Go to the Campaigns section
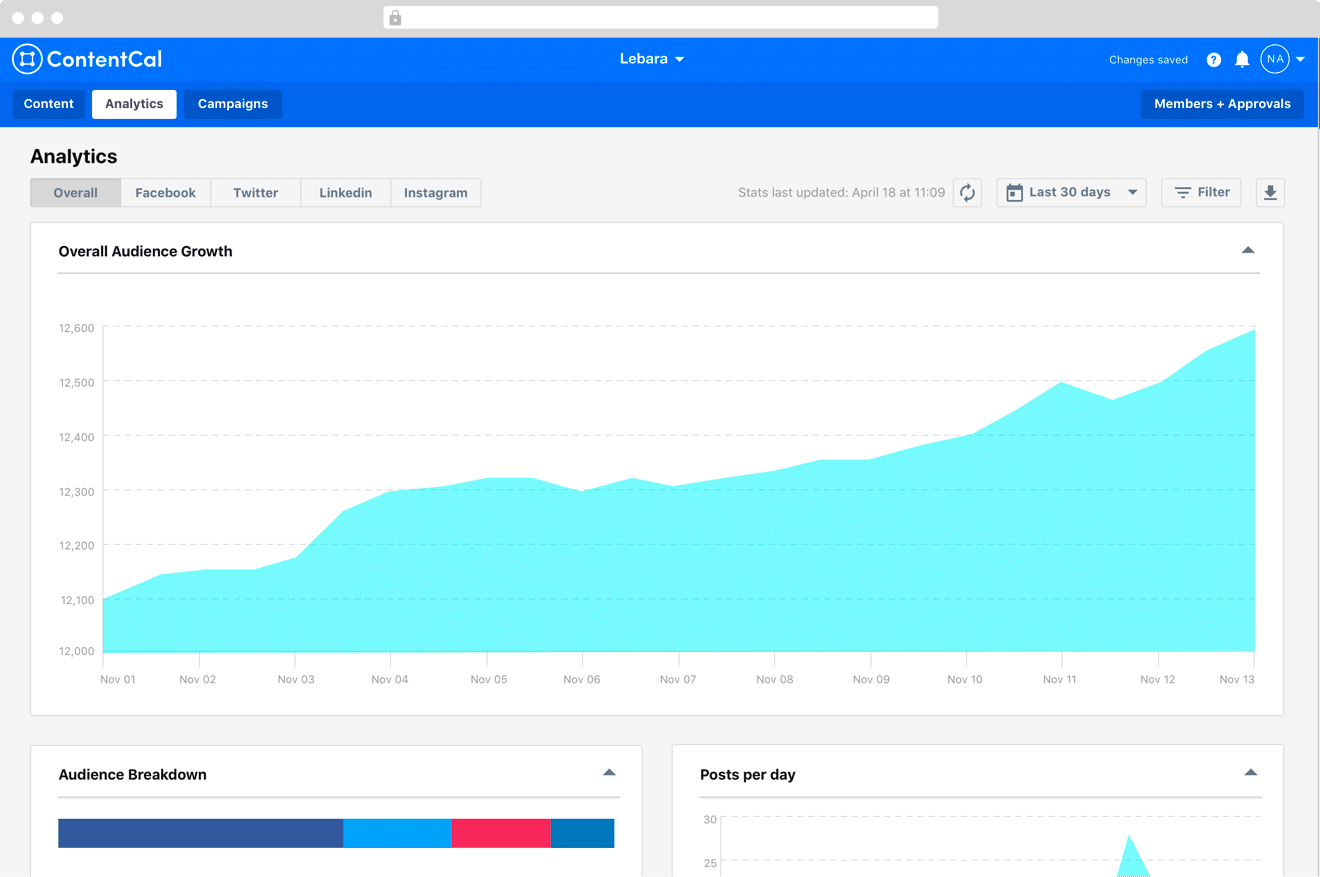This screenshot has width=1320, height=877. click(x=232, y=104)
